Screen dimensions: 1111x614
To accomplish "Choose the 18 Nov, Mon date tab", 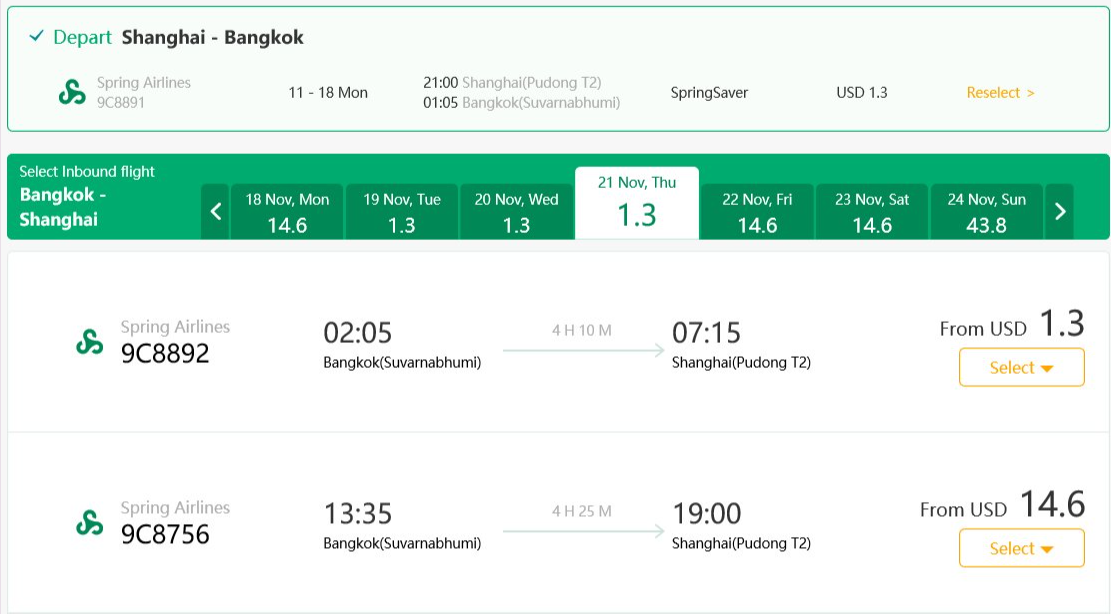I will coord(287,211).
